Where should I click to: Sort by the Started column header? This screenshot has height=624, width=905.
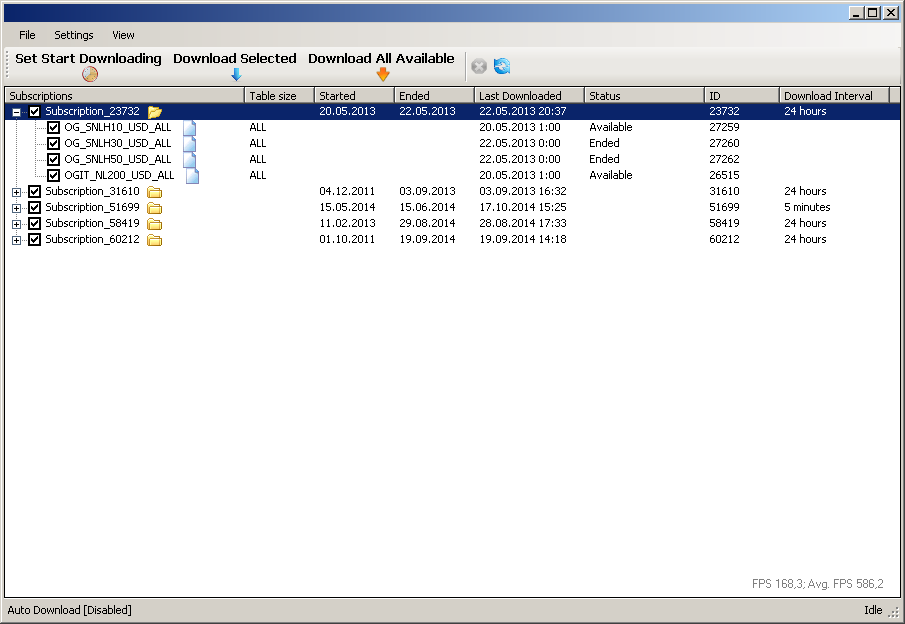(x=354, y=96)
